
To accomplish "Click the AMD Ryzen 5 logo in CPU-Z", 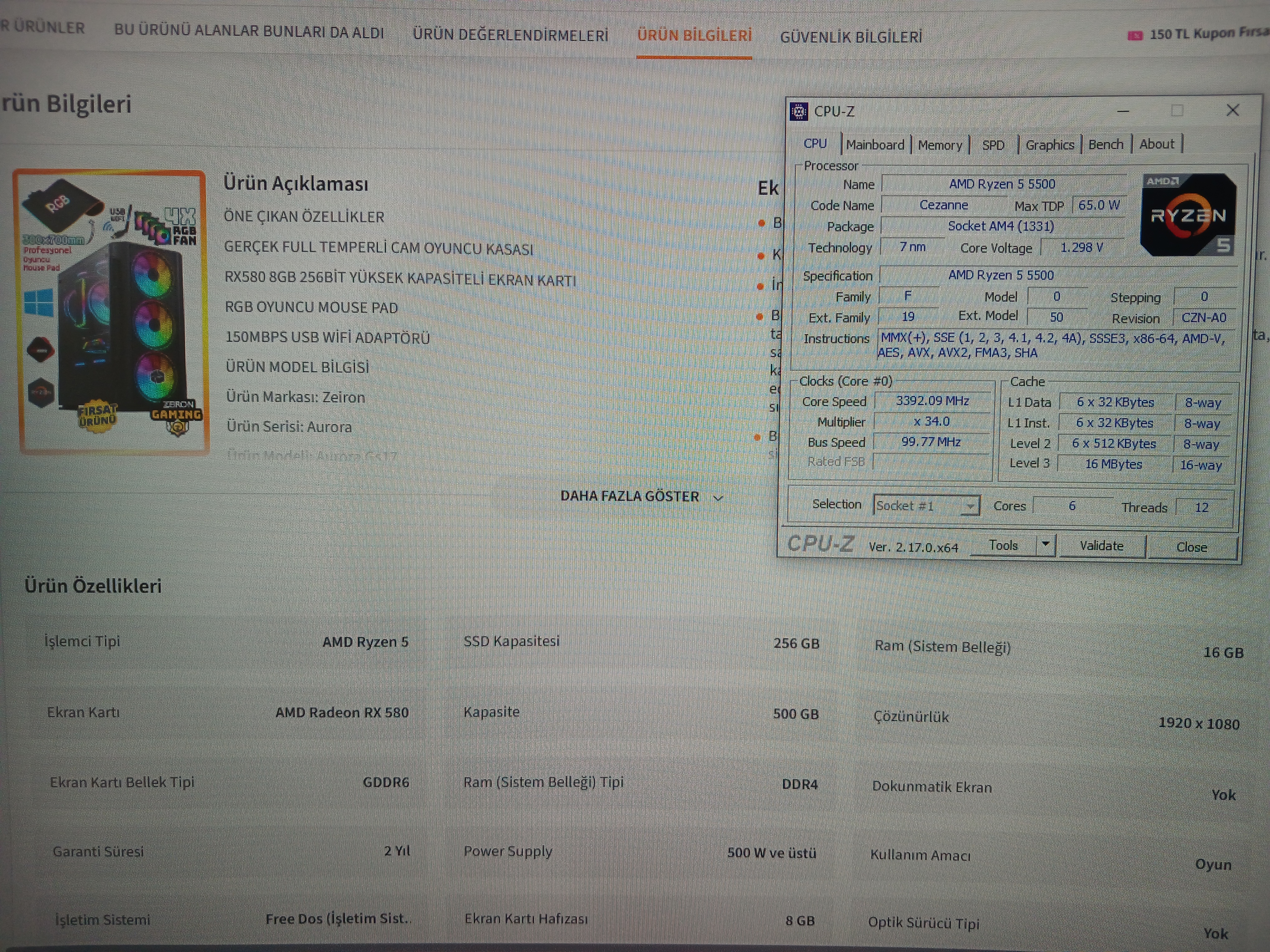I will (x=1188, y=215).
